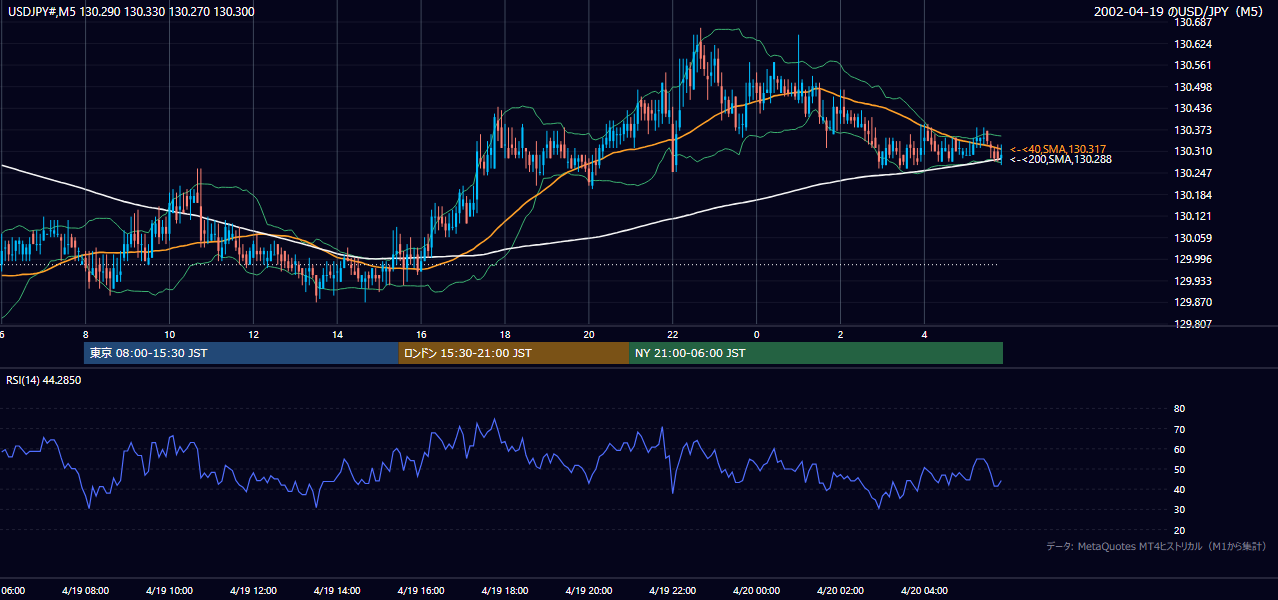The width and height of the screenshot is (1278, 600).
Task: Click the 4/19 08:00 time axis label
Action: 84,590
